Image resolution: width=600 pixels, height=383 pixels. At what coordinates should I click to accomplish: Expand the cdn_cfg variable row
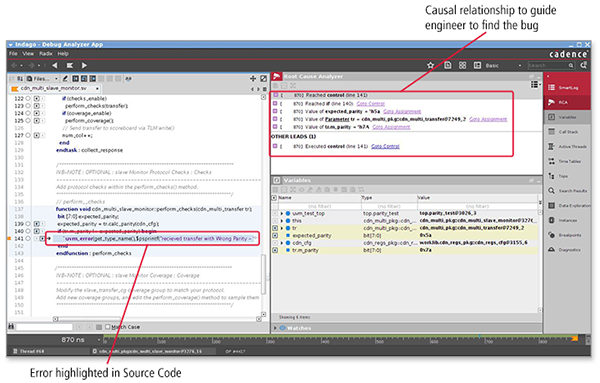[282, 243]
